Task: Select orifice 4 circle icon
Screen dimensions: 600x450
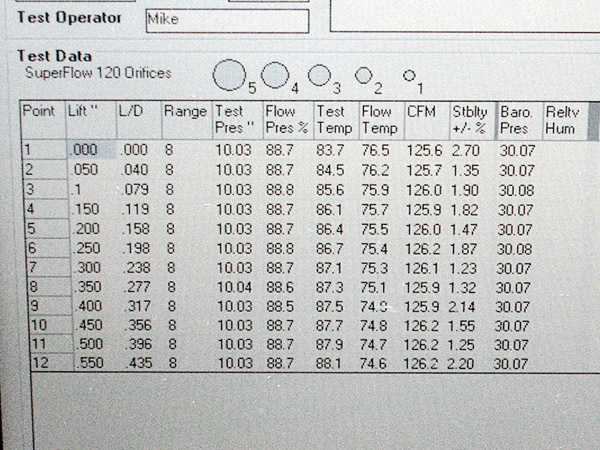Action: pyautogui.click(x=276, y=74)
